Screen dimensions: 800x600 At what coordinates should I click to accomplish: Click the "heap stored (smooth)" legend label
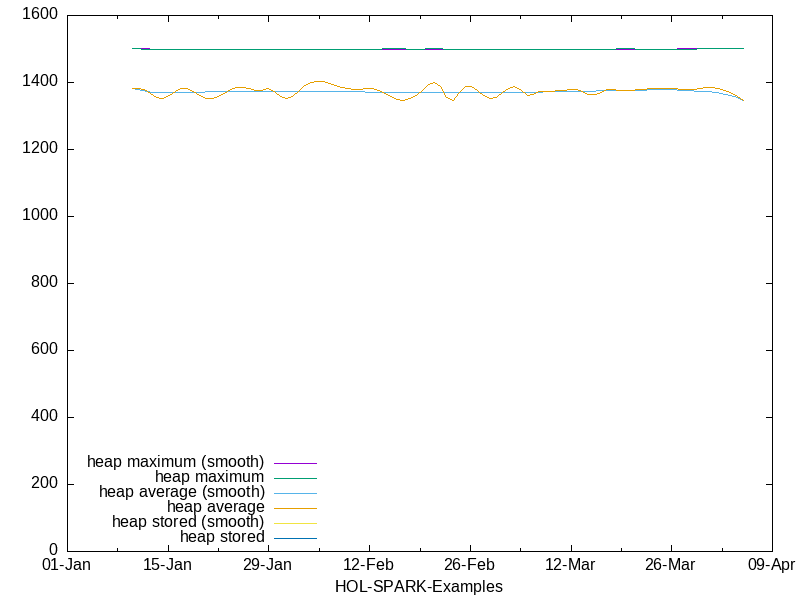pyautogui.click(x=188, y=522)
